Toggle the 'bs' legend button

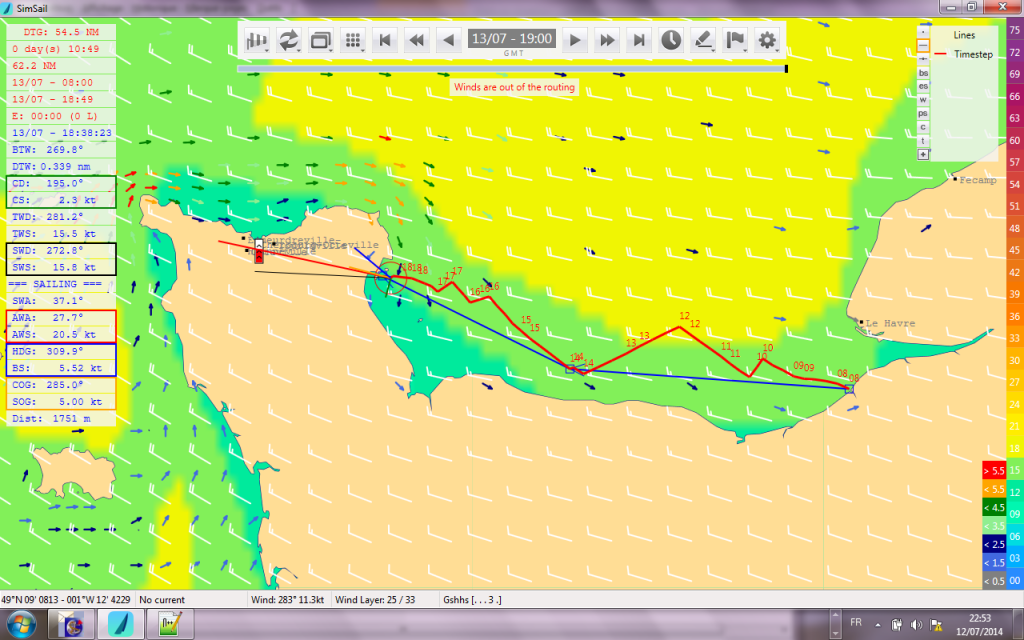pyautogui.click(x=923, y=72)
